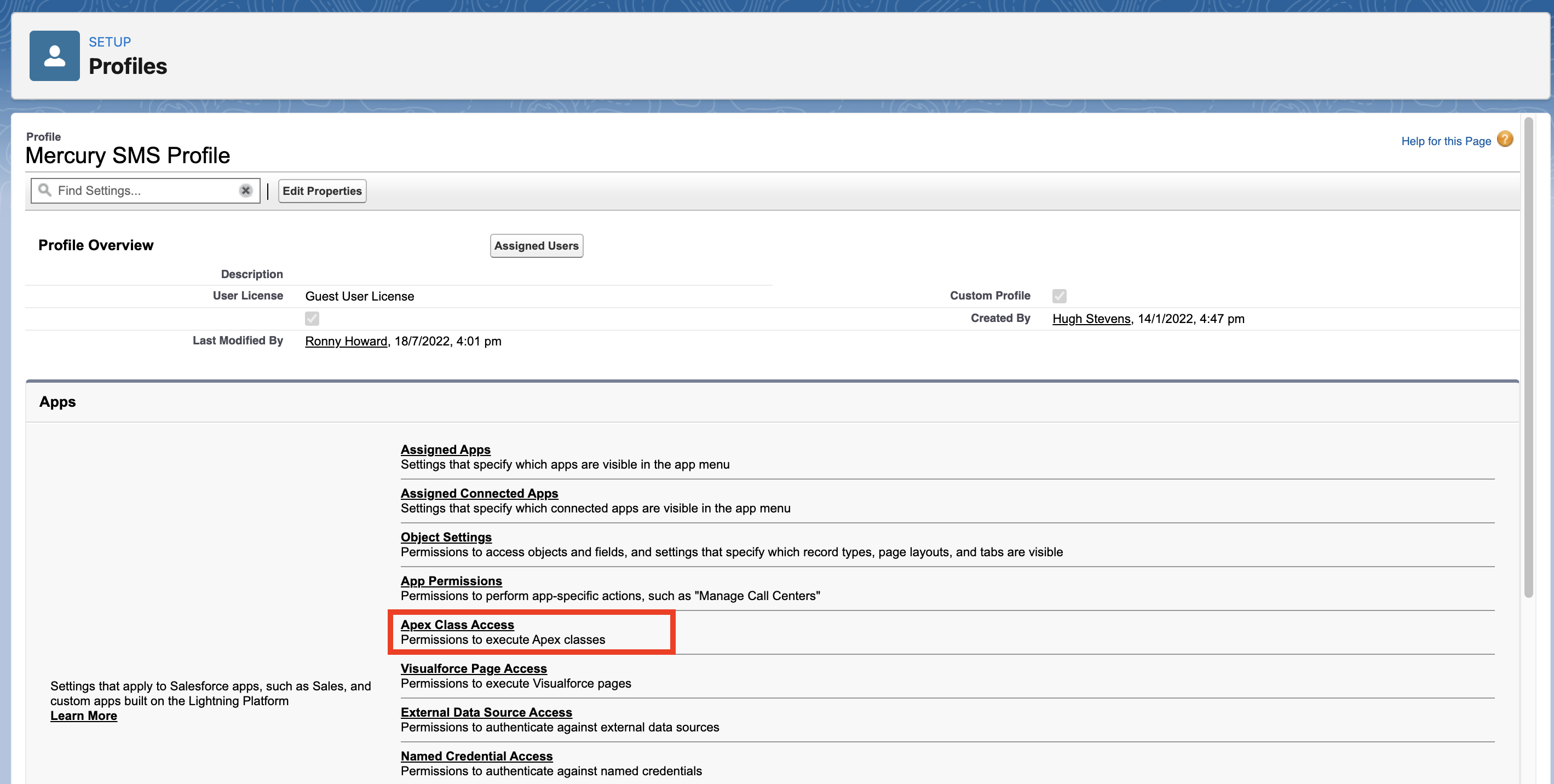This screenshot has height=784, width=1554.
Task: Click 'Permissions to execute Apex classes' text
Action: pyautogui.click(x=503, y=640)
